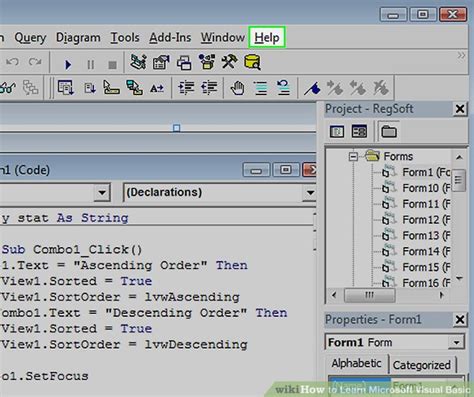Select Form16 in the project tree
This screenshot has width=474, height=397.
pos(427,283)
